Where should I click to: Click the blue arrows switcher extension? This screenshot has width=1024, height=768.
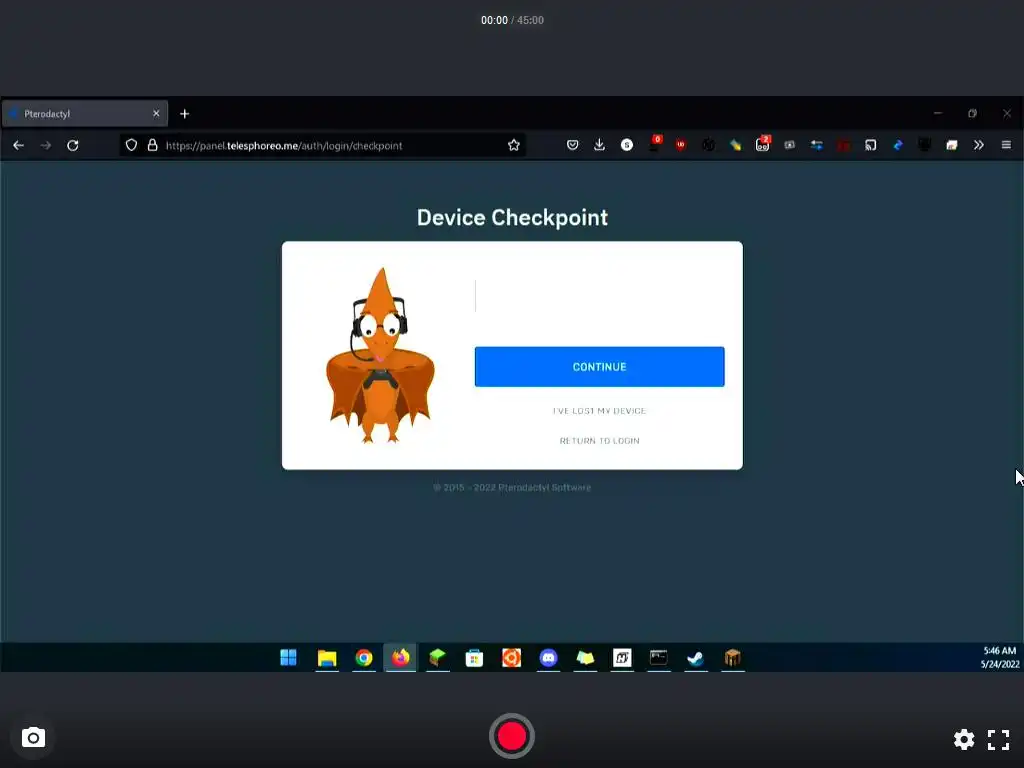[816, 145]
